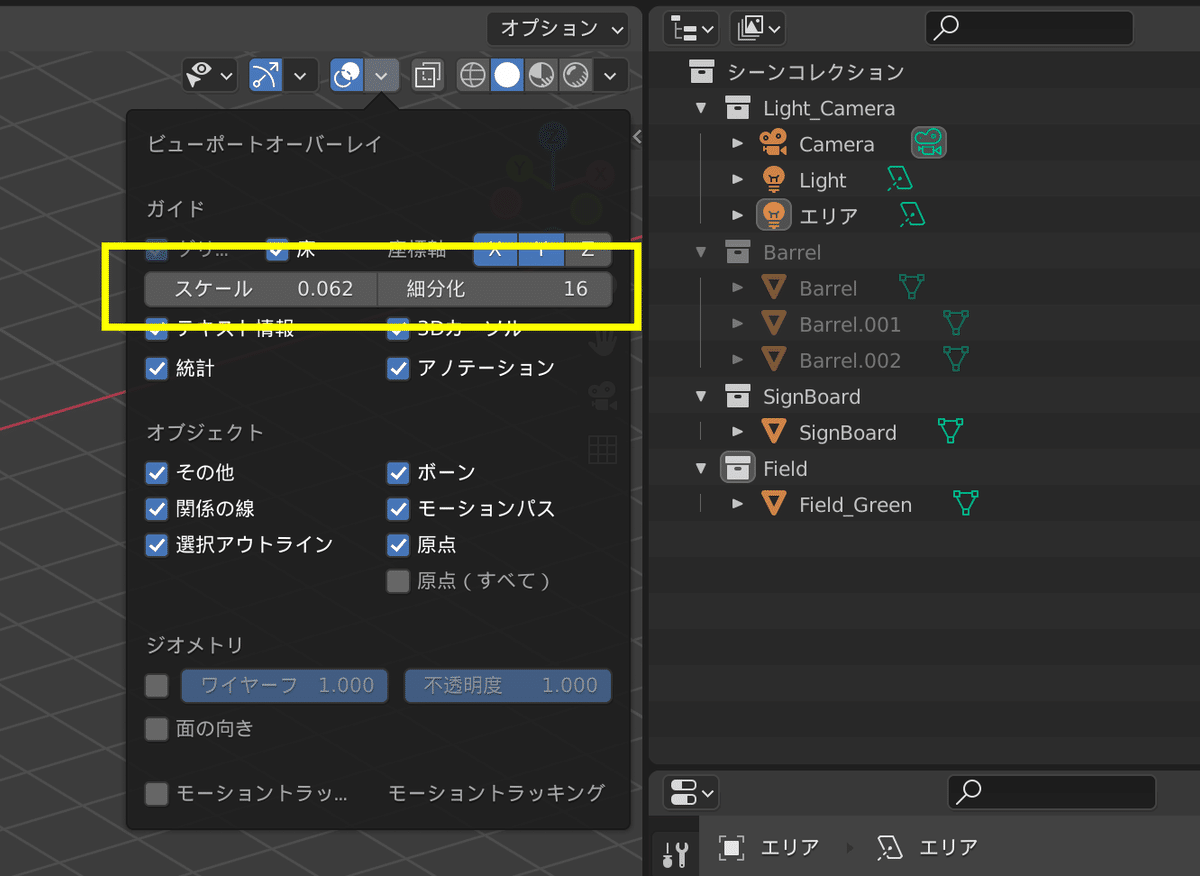Image resolution: width=1200 pixels, height=876 pixels.
Task: Click the outliner search field
Action: tap(1029, 28)
